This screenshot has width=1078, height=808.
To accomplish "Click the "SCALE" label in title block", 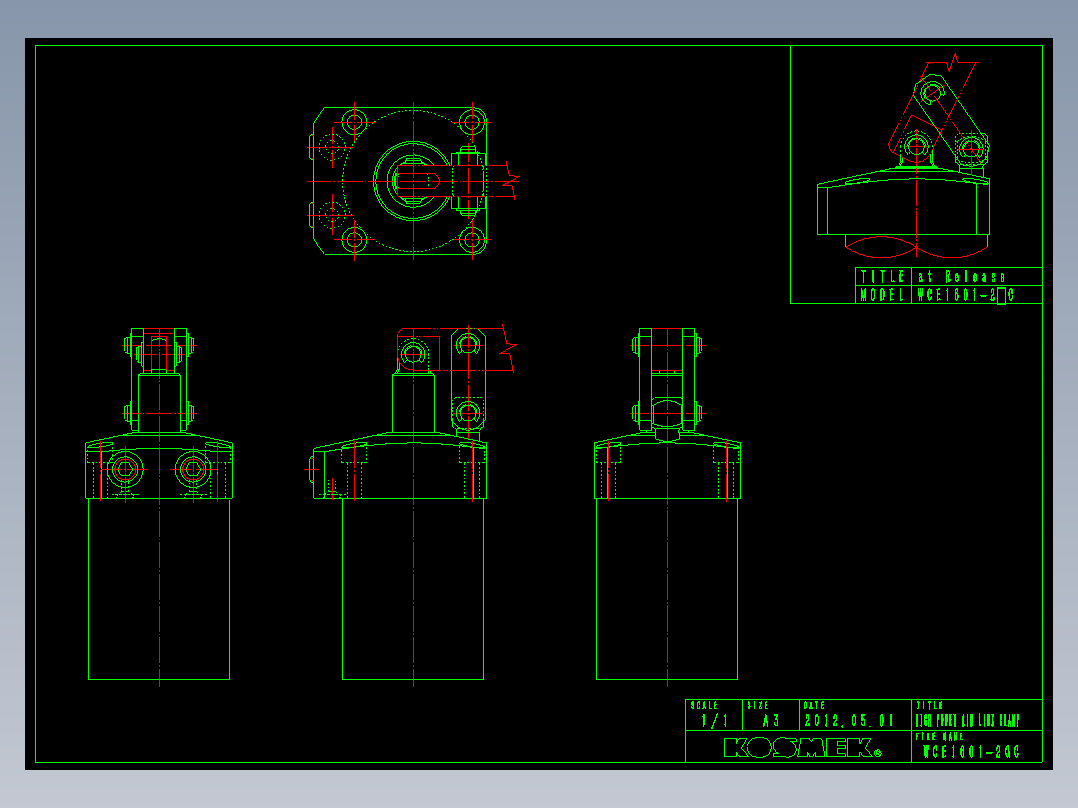I will tap(704, 706).
